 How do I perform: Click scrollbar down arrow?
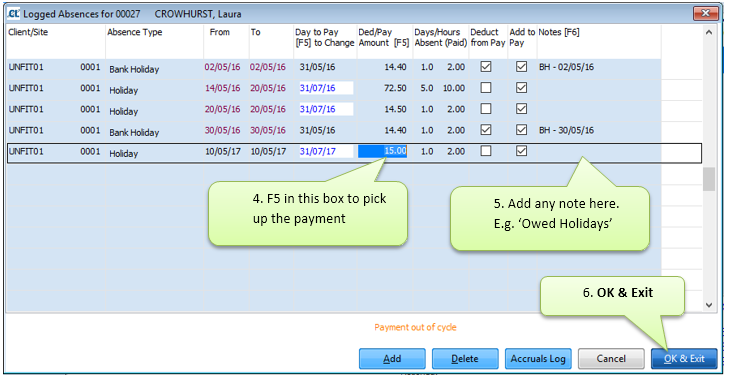point(709,305)
